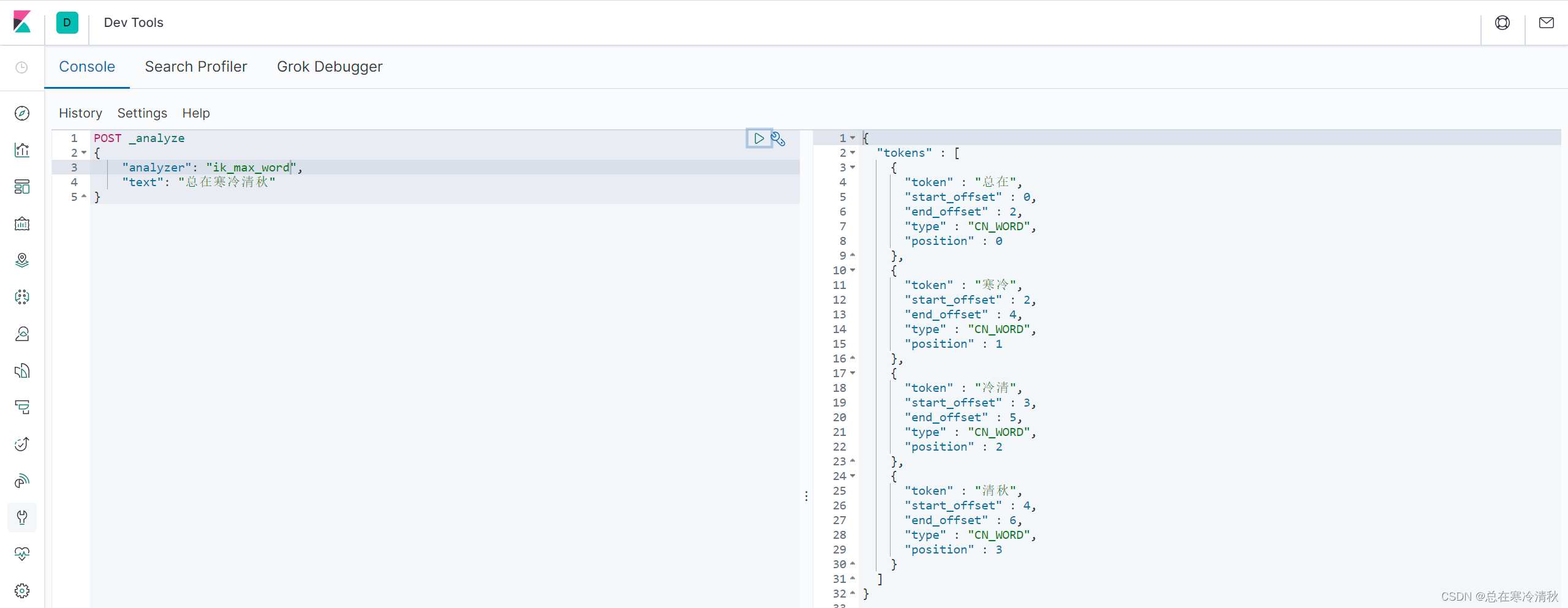Open SIEM icon in sidebar
Screen dimensions: 1568x608
(x=22, y=481)
